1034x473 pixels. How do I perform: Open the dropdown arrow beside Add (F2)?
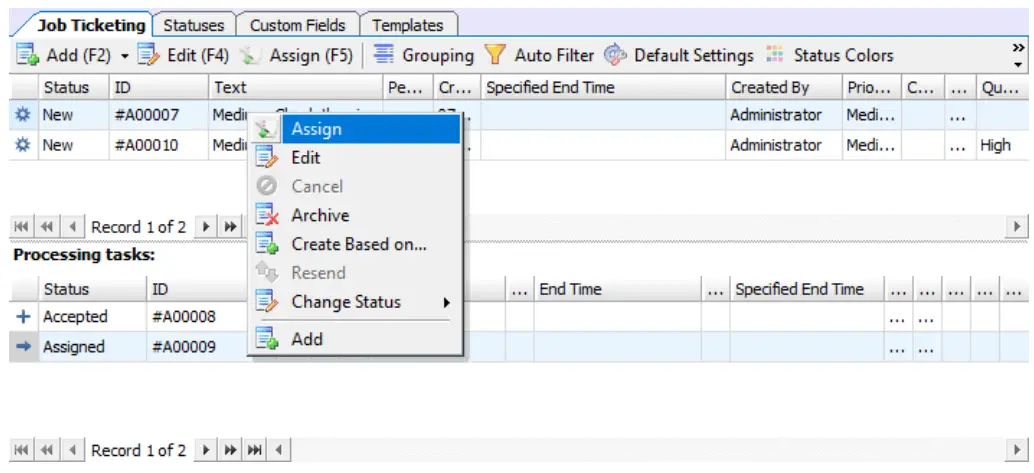[125, 56]
